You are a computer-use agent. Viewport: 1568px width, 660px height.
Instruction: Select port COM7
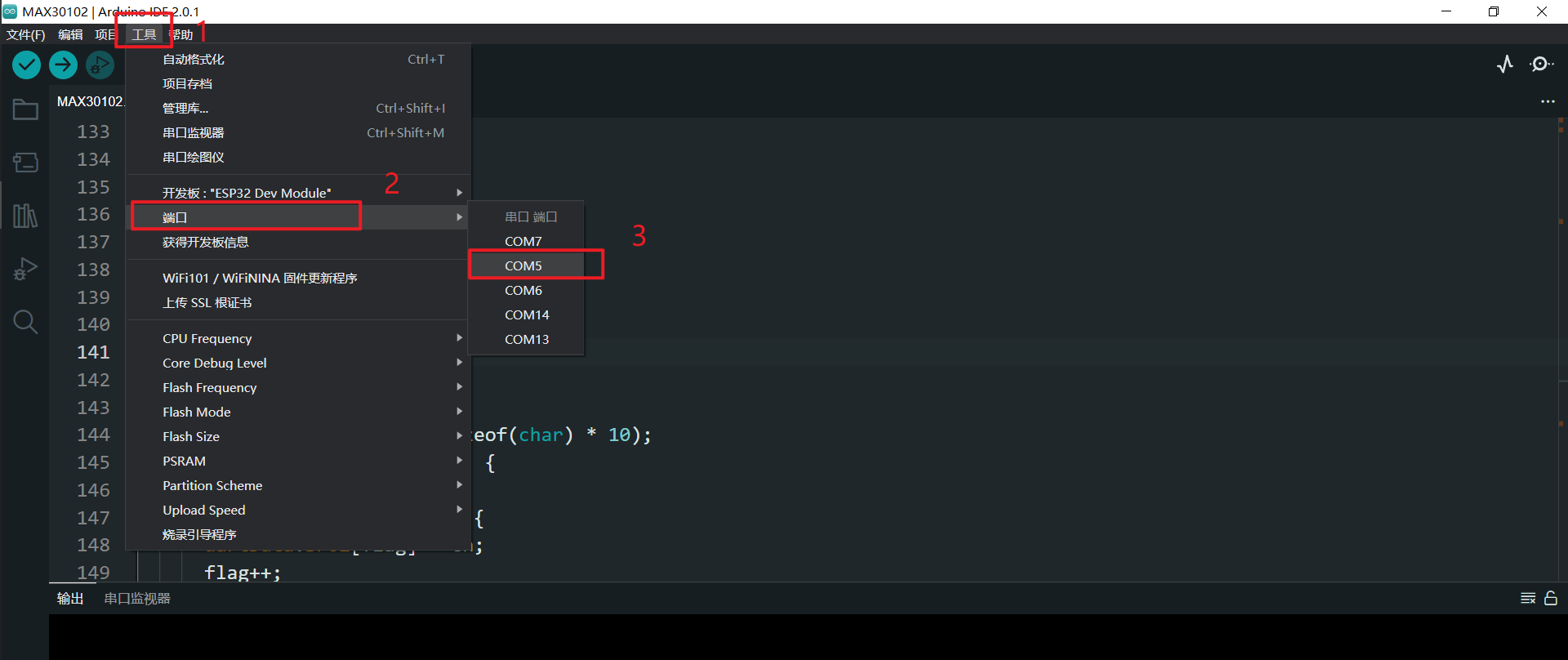[526, 241]
